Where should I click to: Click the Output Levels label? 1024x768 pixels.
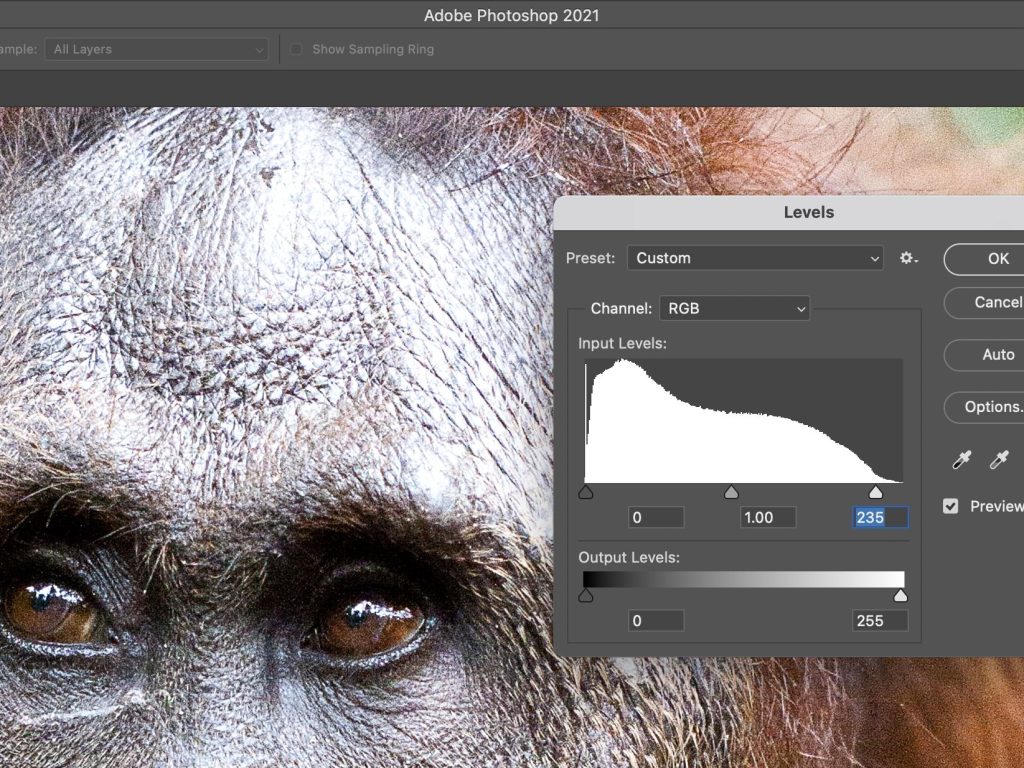(629, 557)
